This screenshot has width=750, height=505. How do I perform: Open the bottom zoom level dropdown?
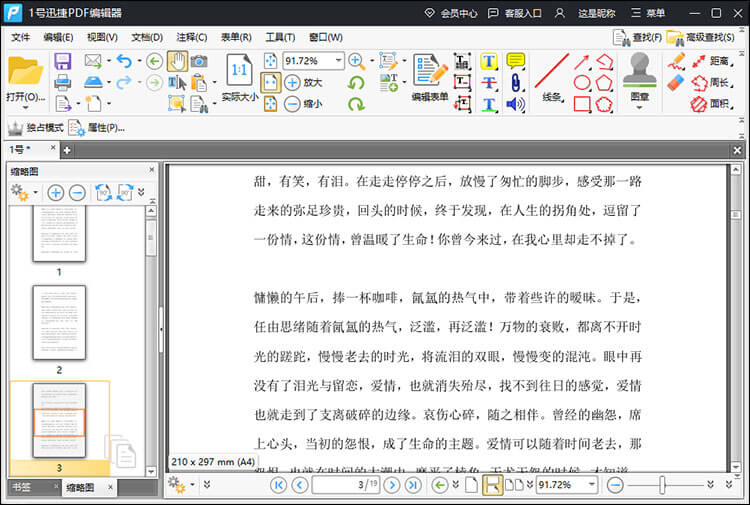(x=592, y=485)
